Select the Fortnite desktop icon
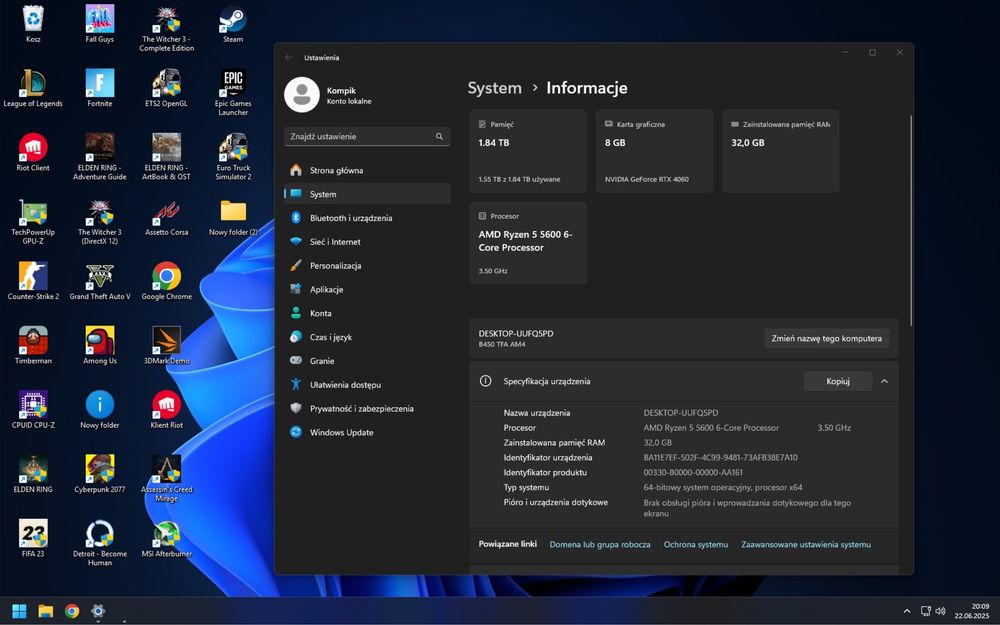 coord(99,88)
